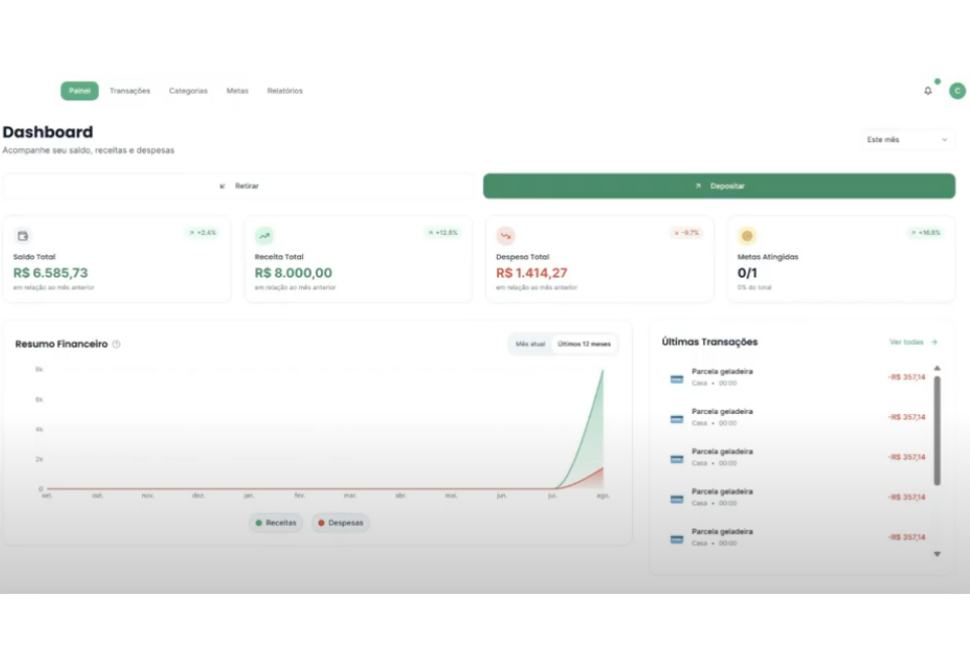Click the target icon on Metas Atingidas

pos(747,236)
